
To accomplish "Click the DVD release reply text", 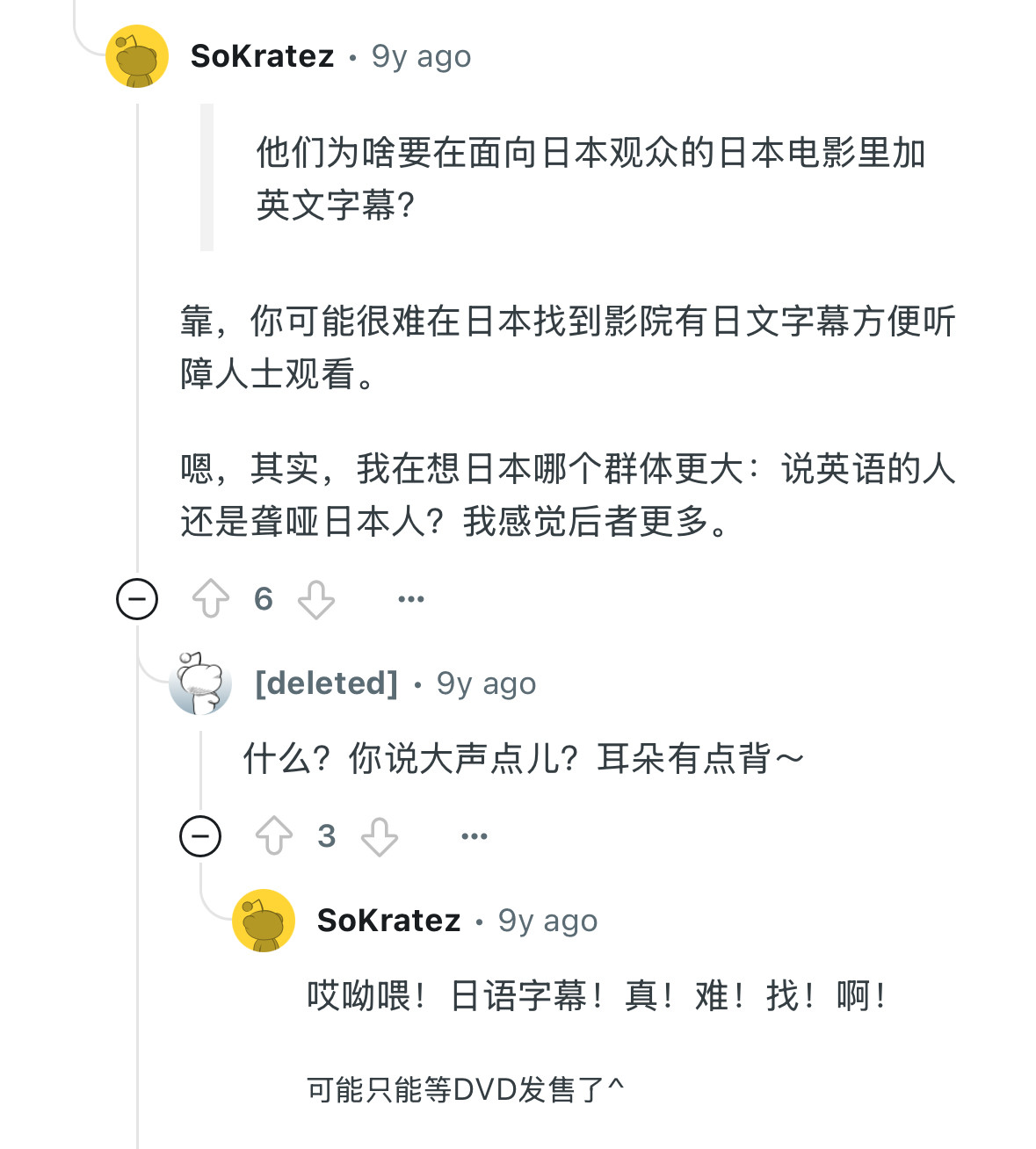I will 464,1090.
